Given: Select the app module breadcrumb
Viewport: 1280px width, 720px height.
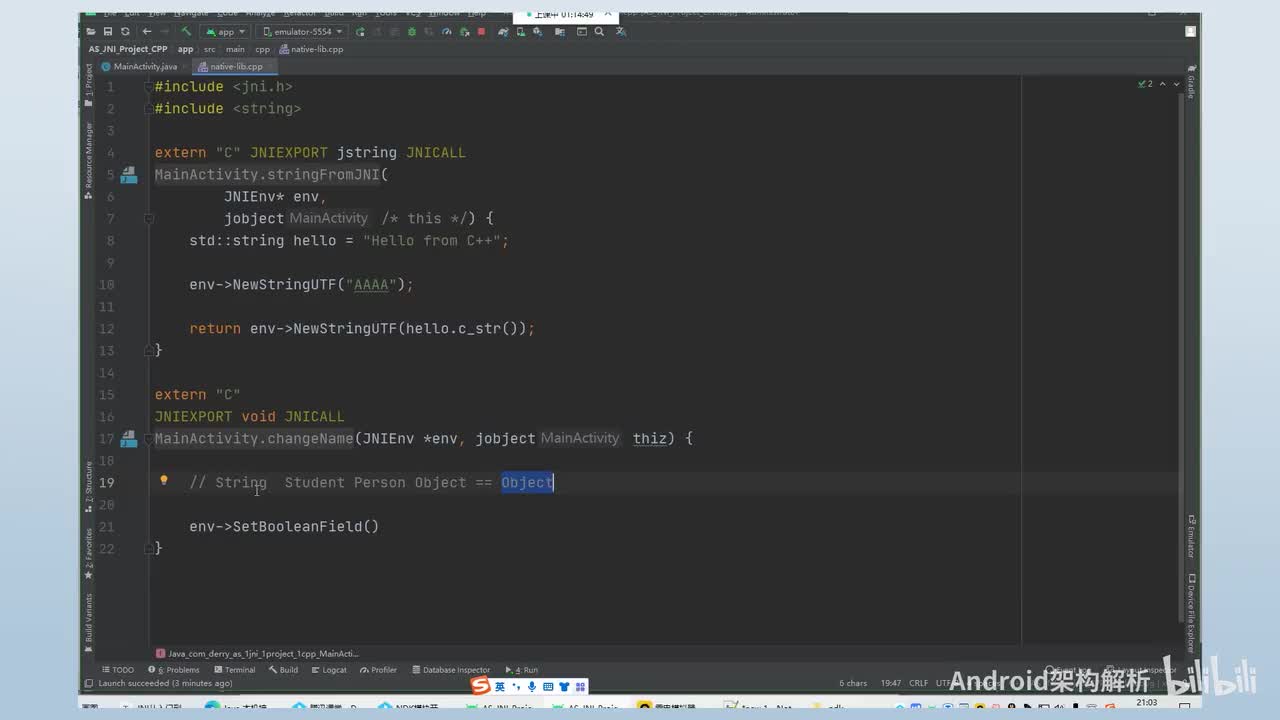Looking at the screenshot, I should (x=186, y=49).
